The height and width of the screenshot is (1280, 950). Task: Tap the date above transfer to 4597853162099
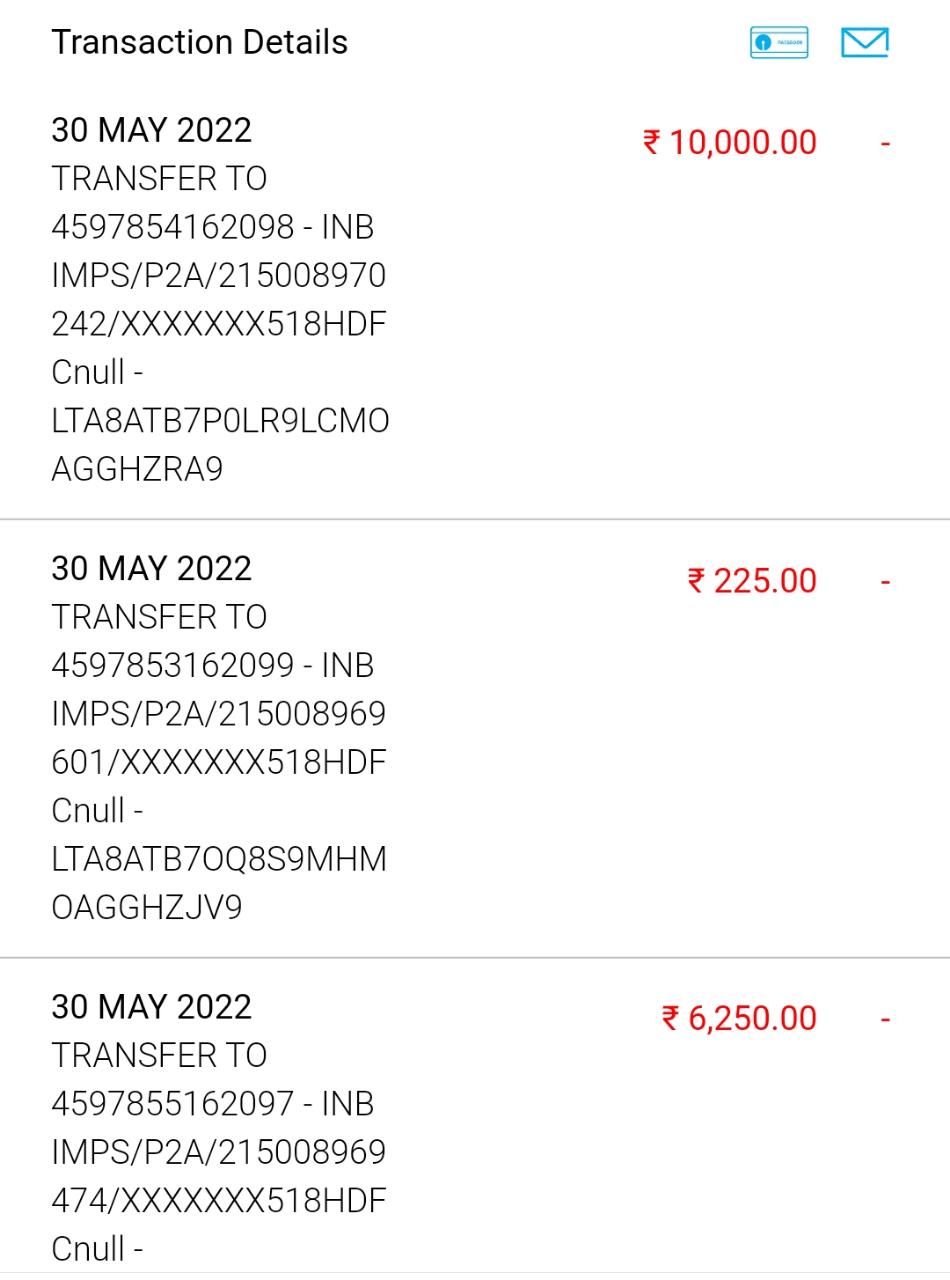click(151, 568)
